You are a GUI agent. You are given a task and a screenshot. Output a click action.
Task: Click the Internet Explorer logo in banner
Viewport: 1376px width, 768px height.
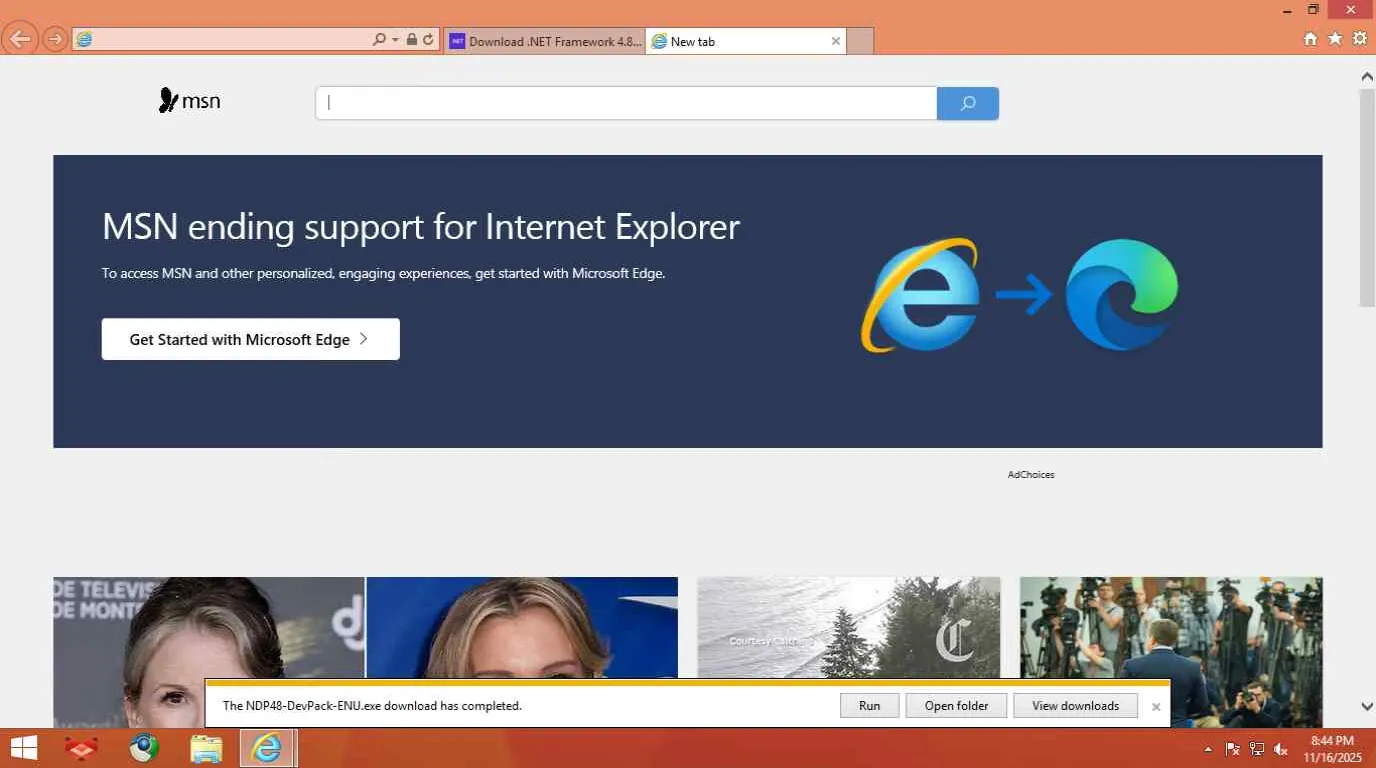pyautogui.click(x=921, y=295)
